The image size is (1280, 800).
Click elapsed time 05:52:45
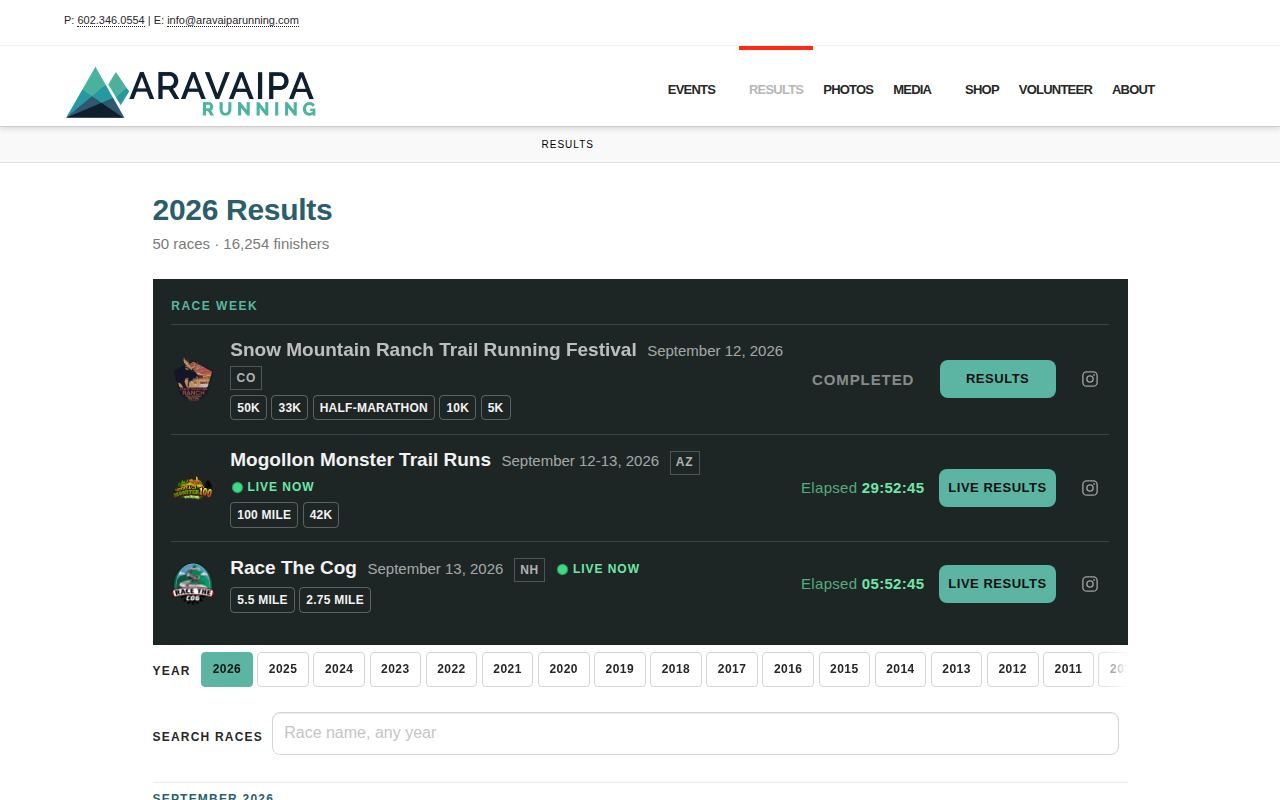point(893,584)
